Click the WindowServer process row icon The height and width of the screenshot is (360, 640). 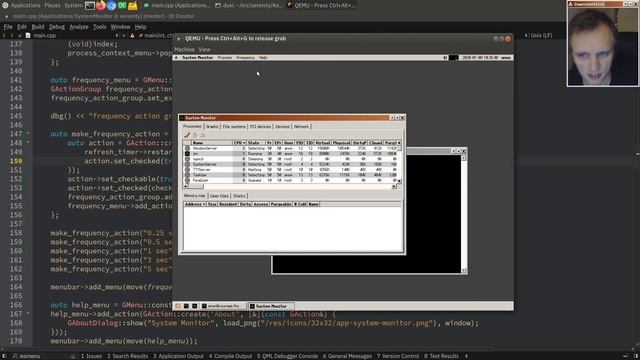click(x=187, y=148)
